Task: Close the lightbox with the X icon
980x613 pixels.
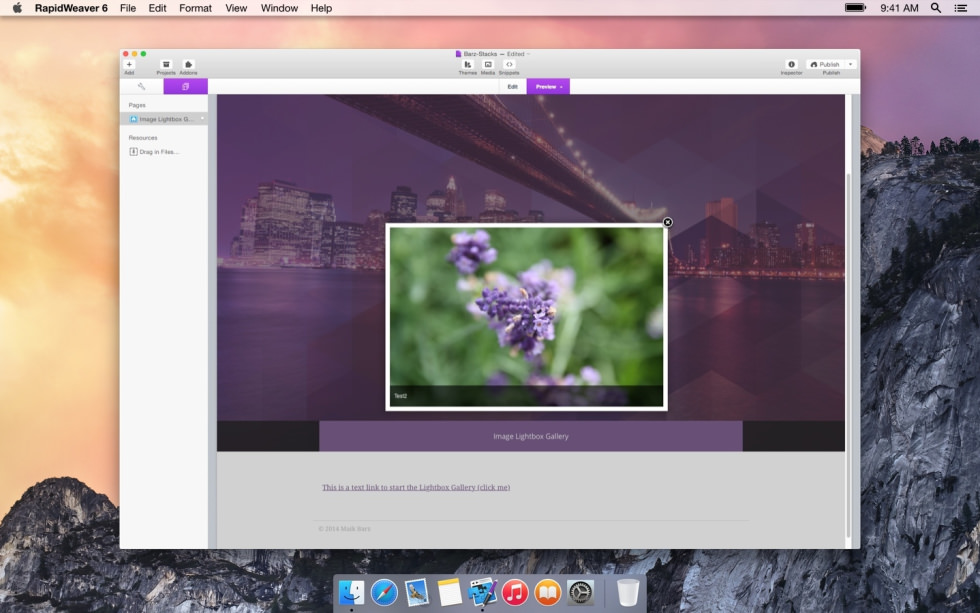Action: tap(668, 222)
